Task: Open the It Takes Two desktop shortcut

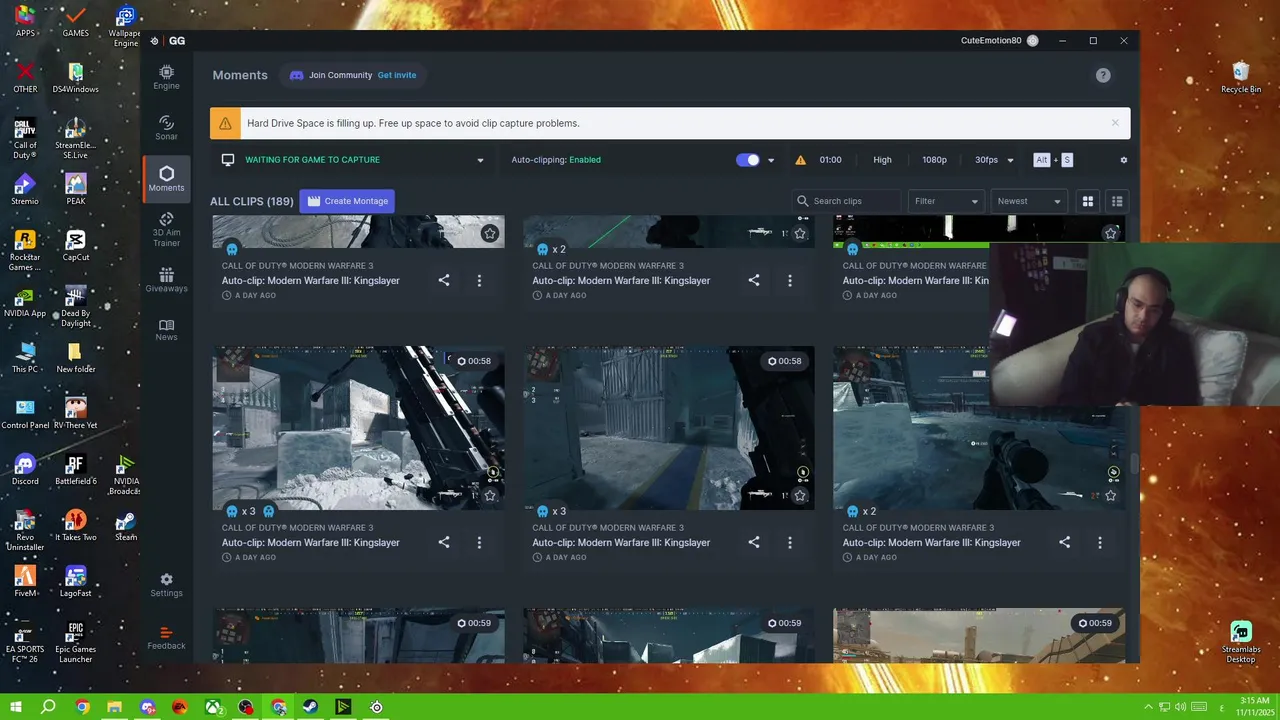Action: [75, 526]
